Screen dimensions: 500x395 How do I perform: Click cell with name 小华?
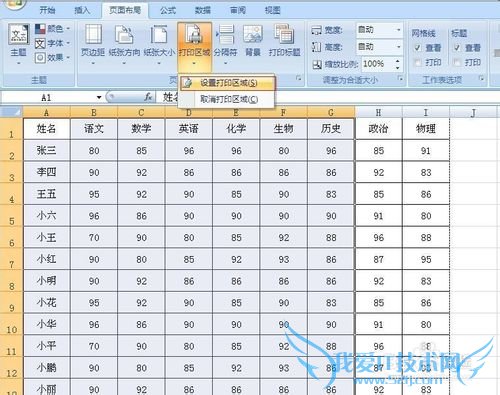tap(47, 324)
